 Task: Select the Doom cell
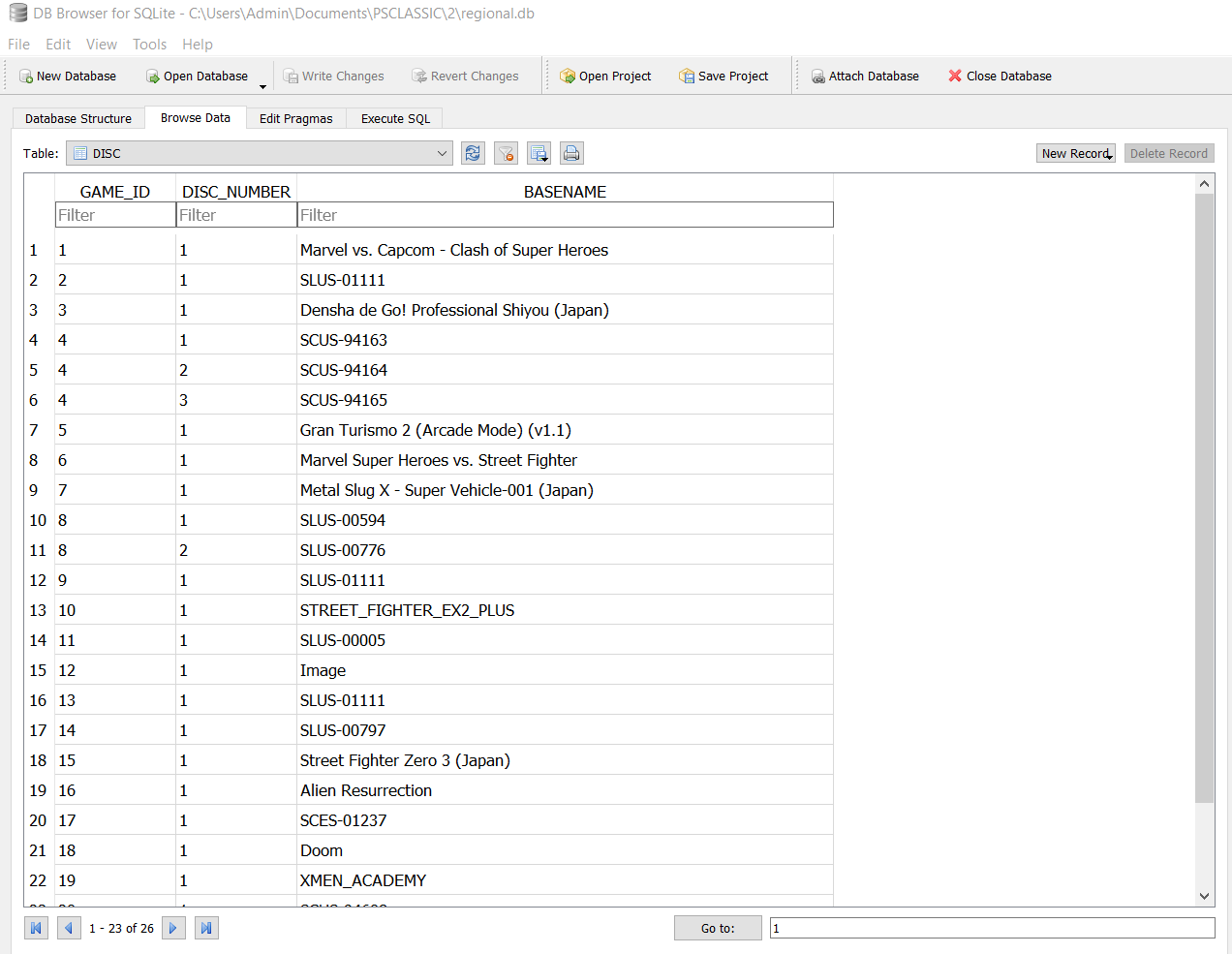(x=565, y=850)
